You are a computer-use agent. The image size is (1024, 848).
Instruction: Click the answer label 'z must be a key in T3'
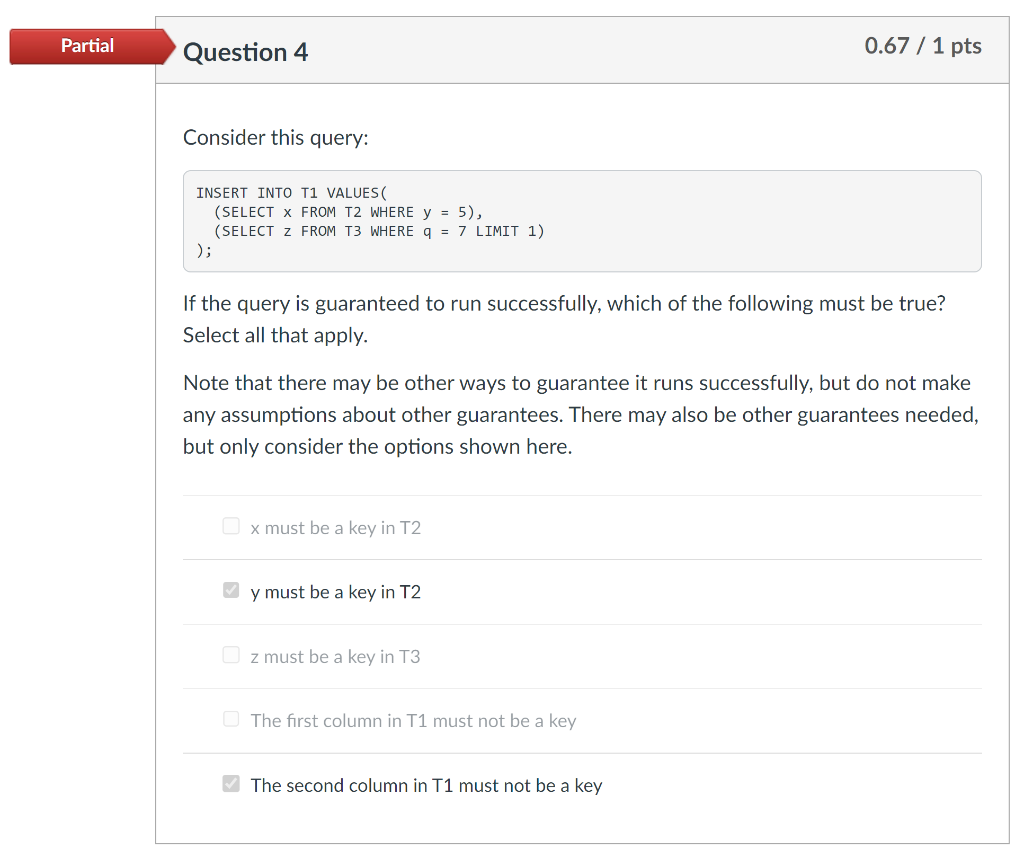pos(336,656)
